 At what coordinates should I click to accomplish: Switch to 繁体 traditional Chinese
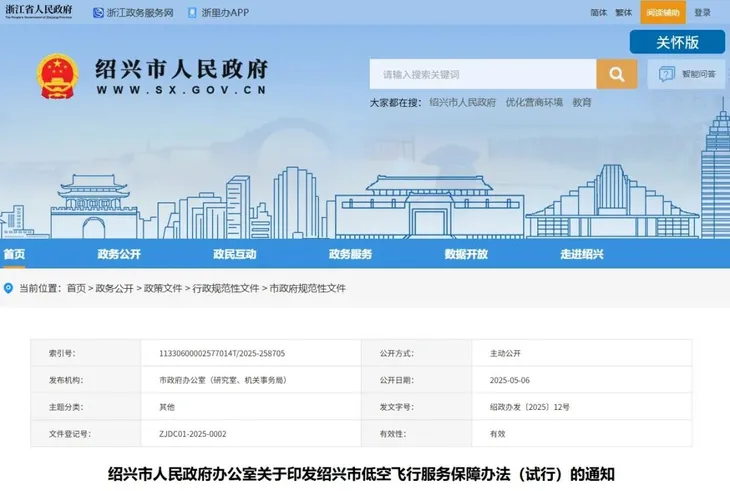[x=624, y=13]
